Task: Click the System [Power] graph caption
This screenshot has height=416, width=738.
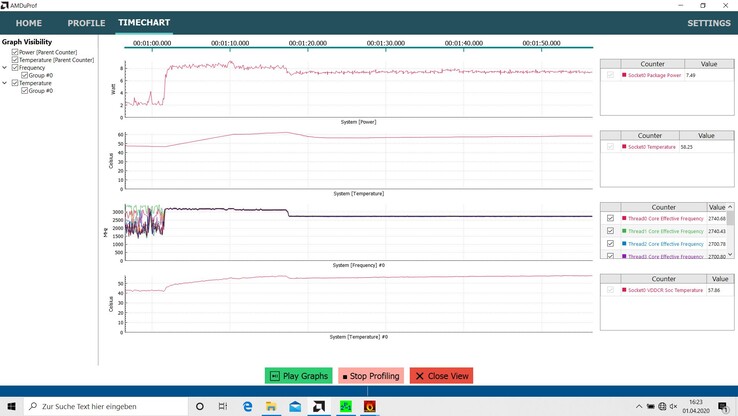Action: click(x=358, y=122)
